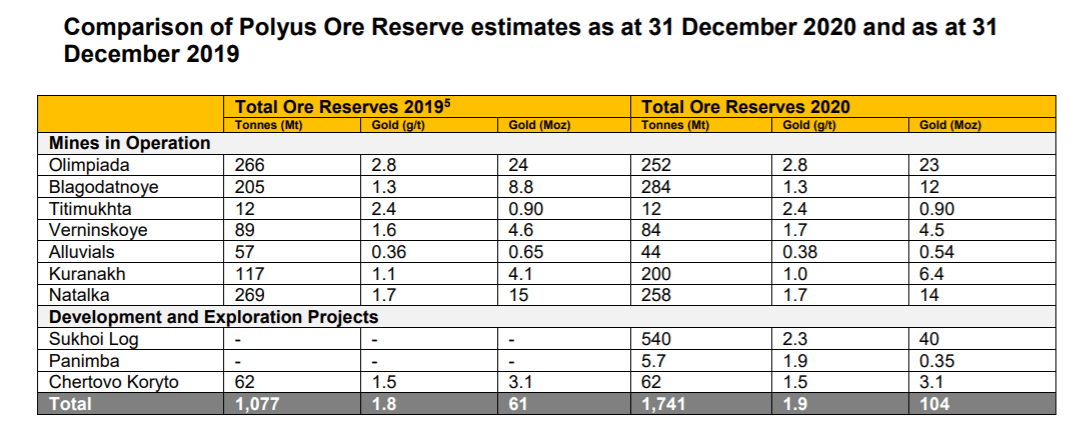The height and width of the screenshot is (431, 1075).
Task: Click Kuranakh 2020 gold value 6.4
Action: [x=932, y=274]
